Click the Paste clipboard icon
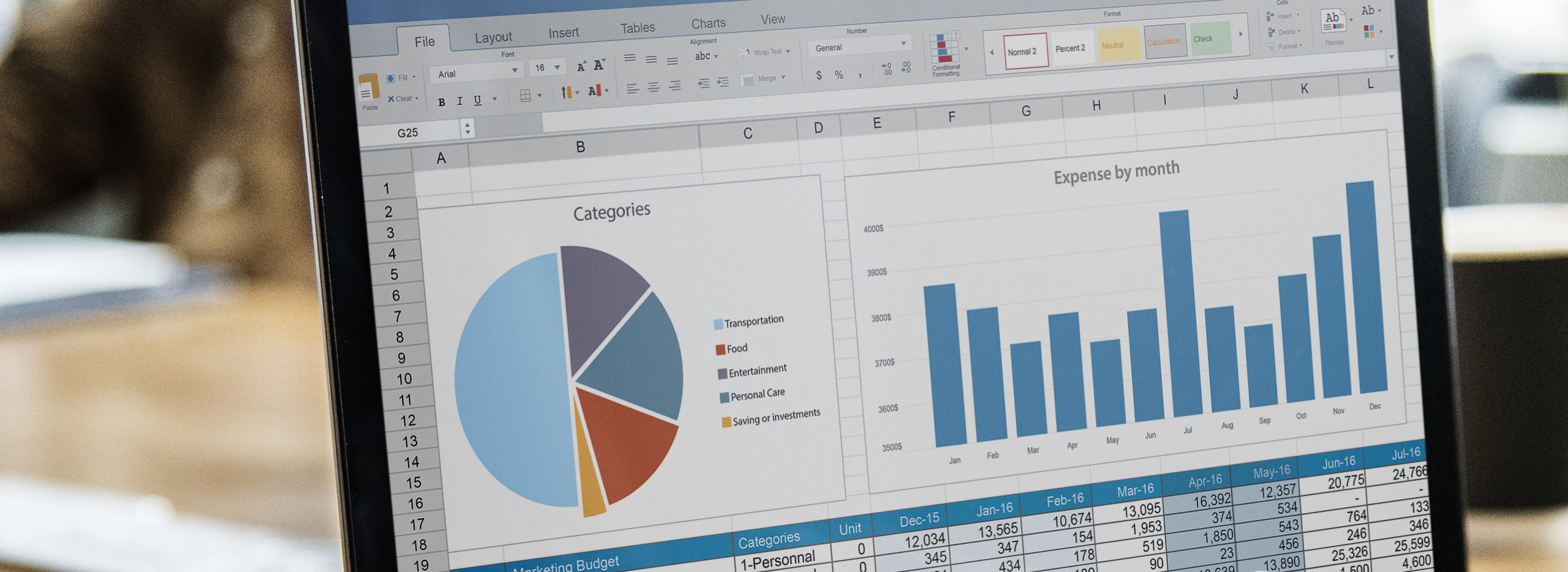This screenshot has width=1568, height=572. tap(369, 88)
